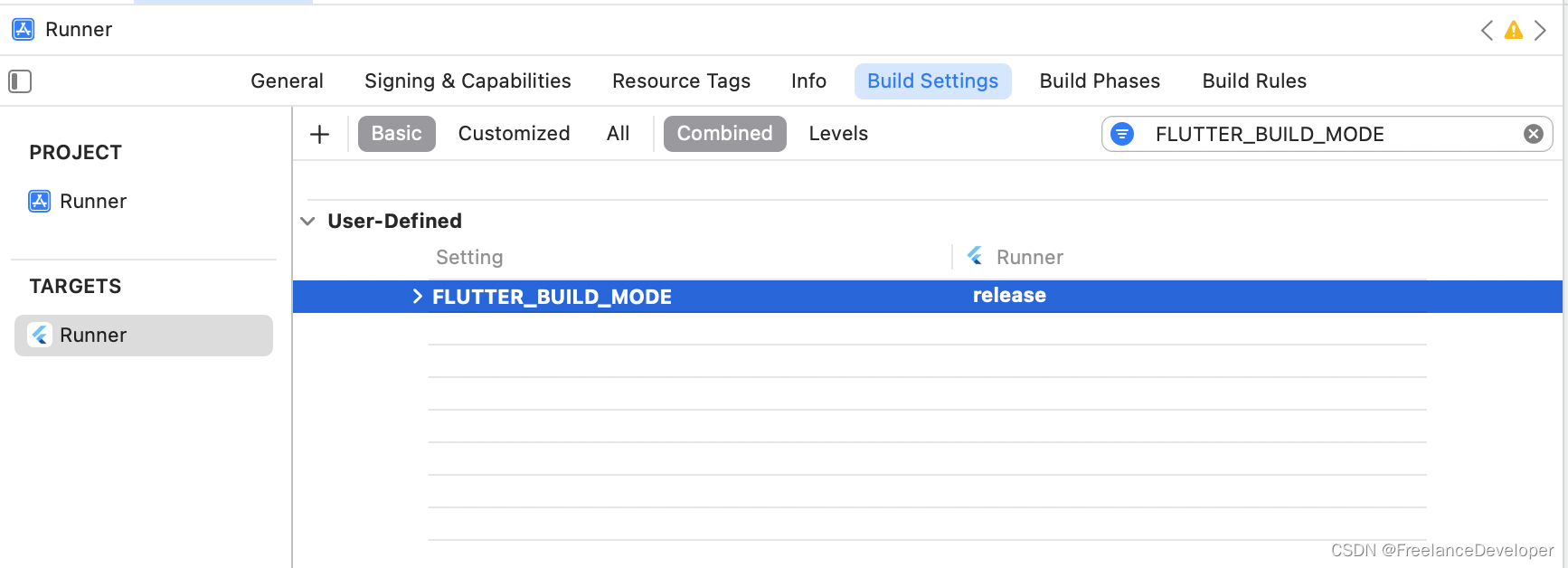The width and height of the screenshot is (1568, 568).
Task: Select Runner under PROJECT
Action: [x=78, y=201]
